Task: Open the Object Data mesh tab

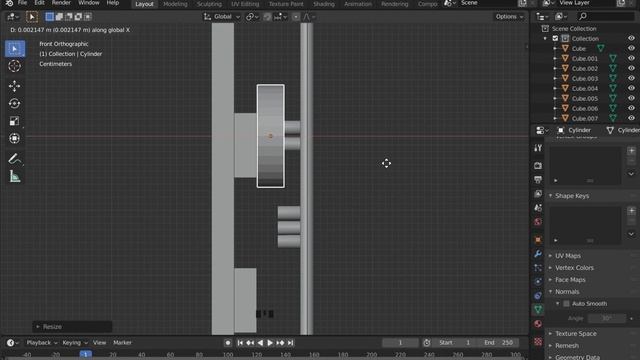Action: tap(538, 309)
